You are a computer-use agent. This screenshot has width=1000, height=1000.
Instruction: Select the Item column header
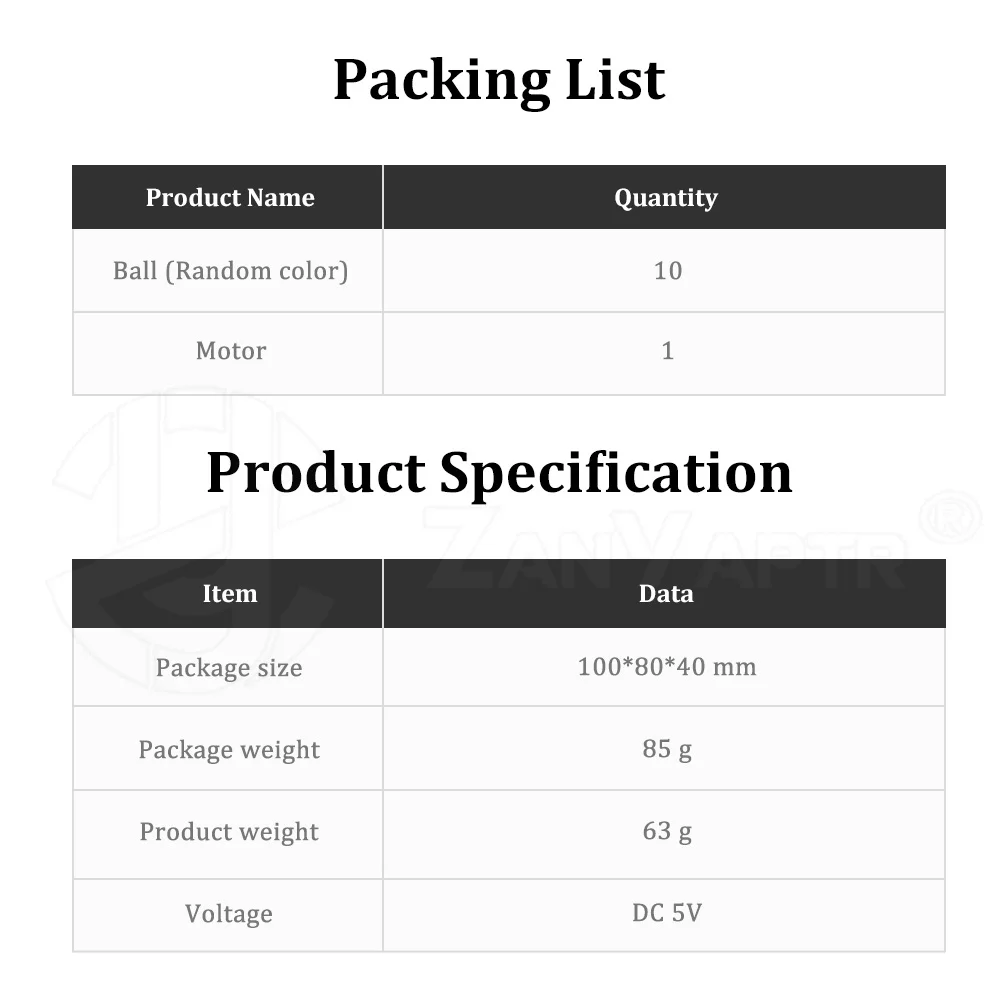tap(230, 594)
